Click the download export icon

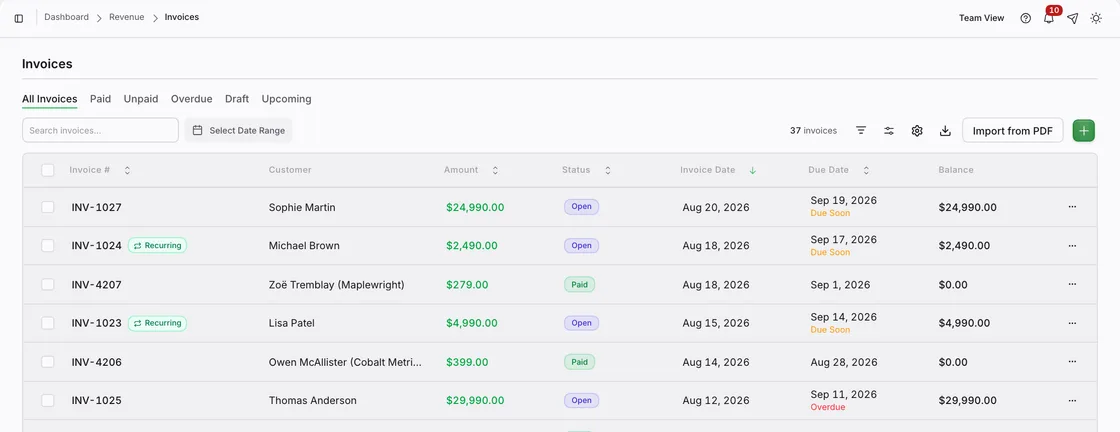pyautogui.click(x=945, y=131)
